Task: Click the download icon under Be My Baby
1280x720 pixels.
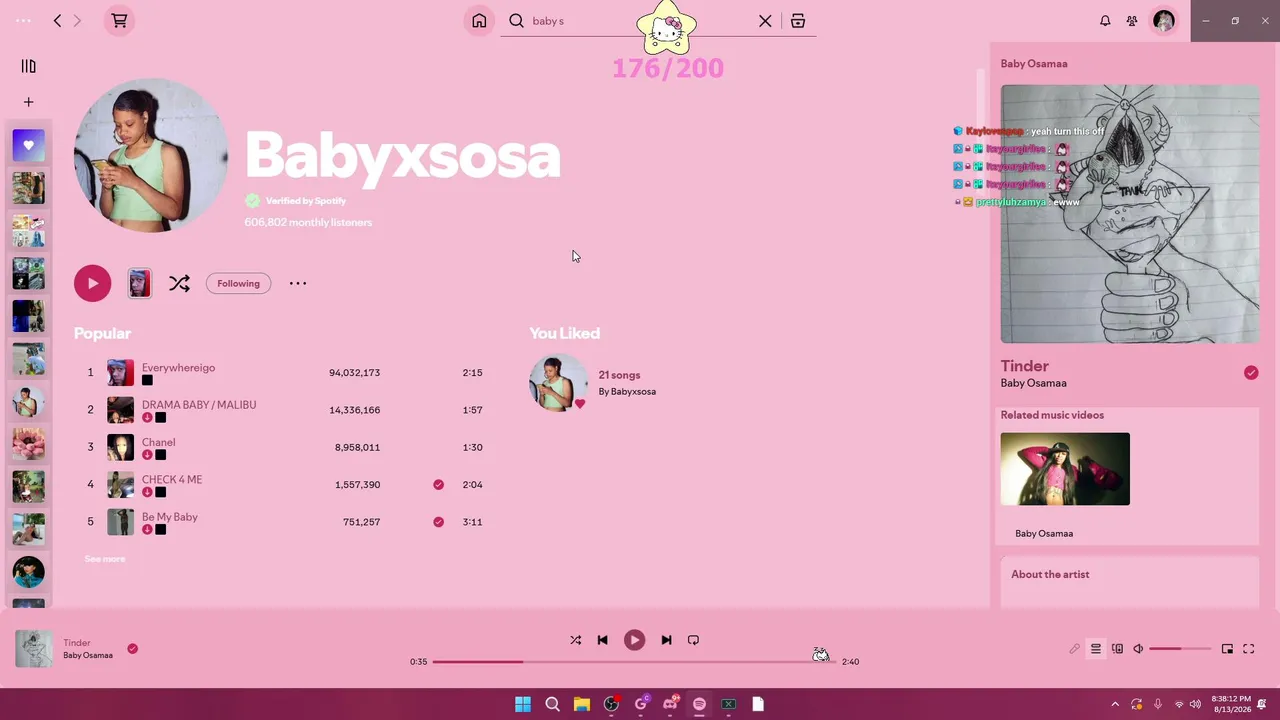Action: [x=147, y=529]
